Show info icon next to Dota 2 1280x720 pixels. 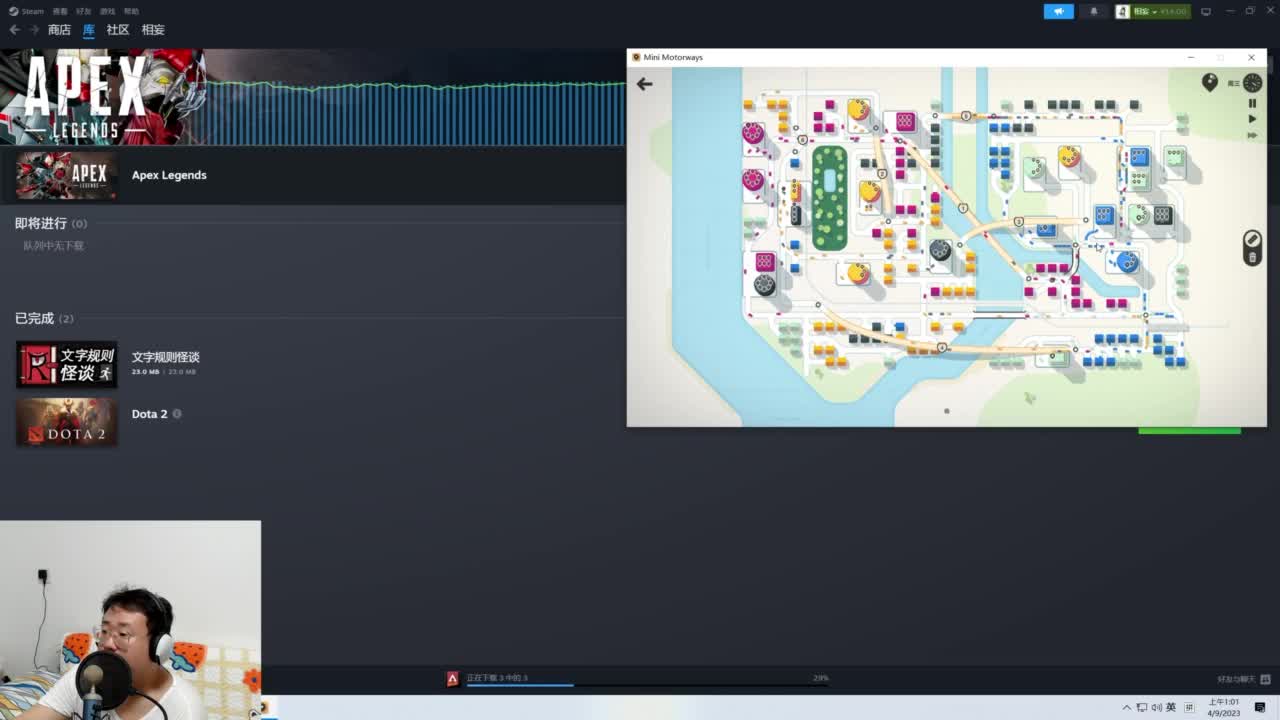click(177, 413)
